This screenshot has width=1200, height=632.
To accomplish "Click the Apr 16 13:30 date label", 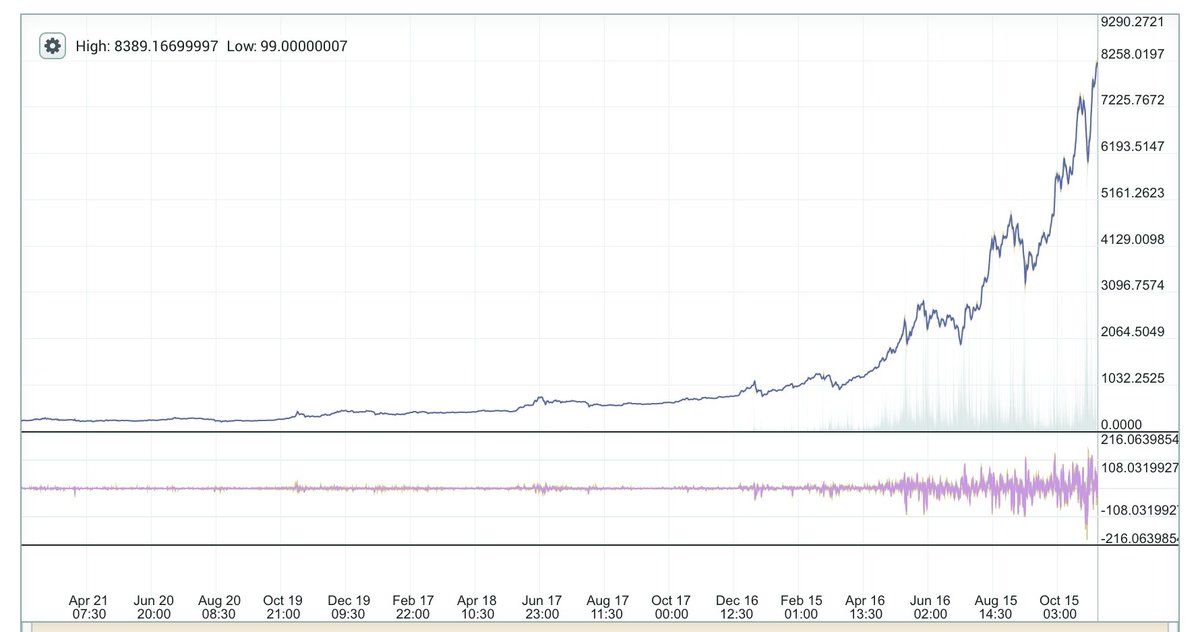I will (x=865, y=607).
